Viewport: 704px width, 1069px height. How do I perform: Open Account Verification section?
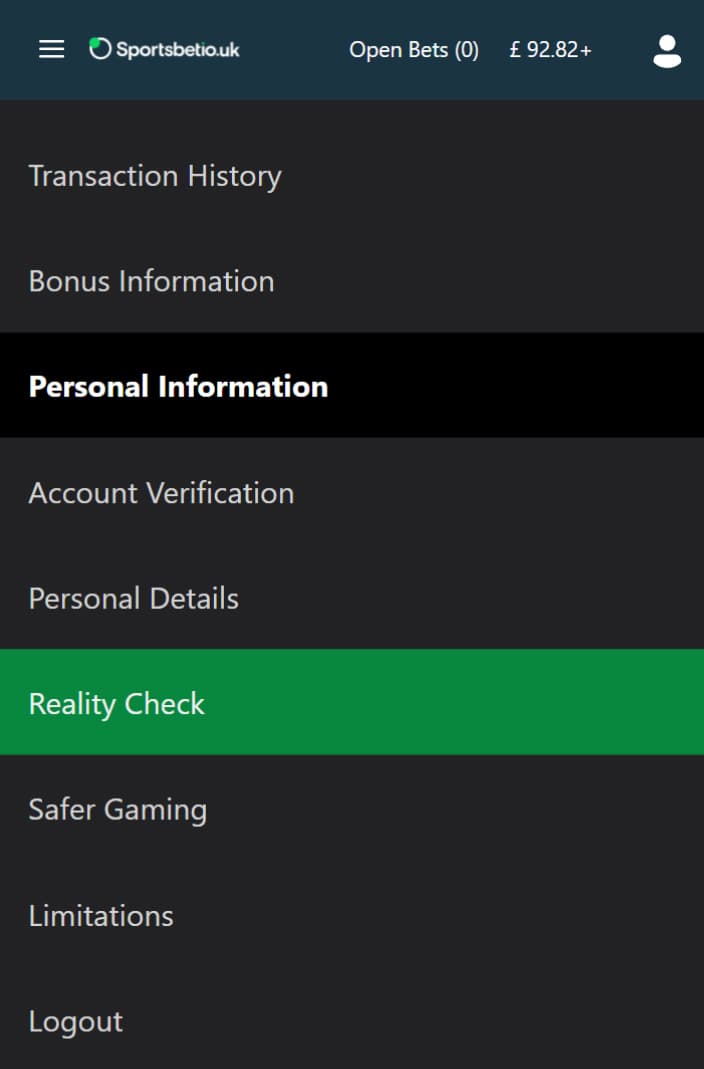tap(162, 493)
